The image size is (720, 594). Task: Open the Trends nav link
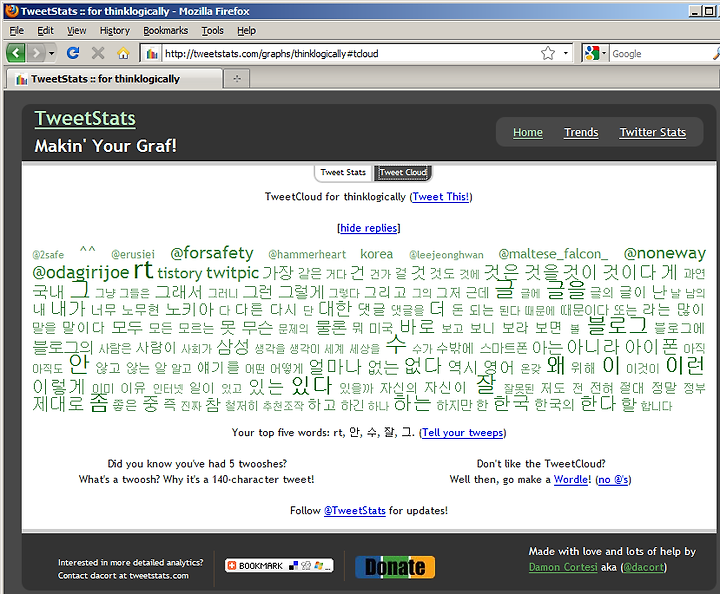(x=581, y=132)
